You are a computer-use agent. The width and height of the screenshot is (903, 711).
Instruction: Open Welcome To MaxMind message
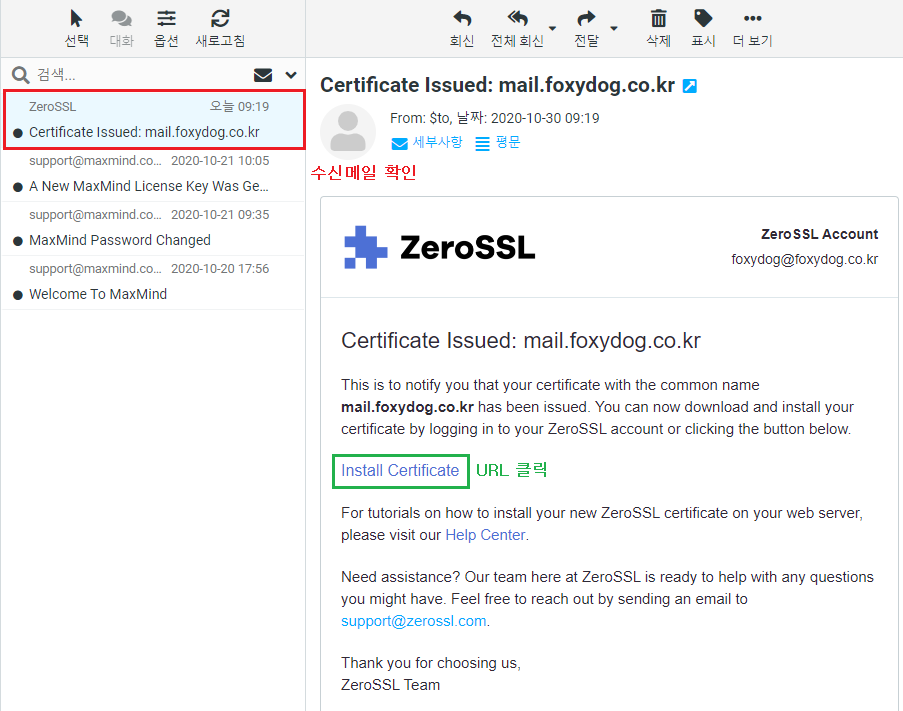(154, 283)
